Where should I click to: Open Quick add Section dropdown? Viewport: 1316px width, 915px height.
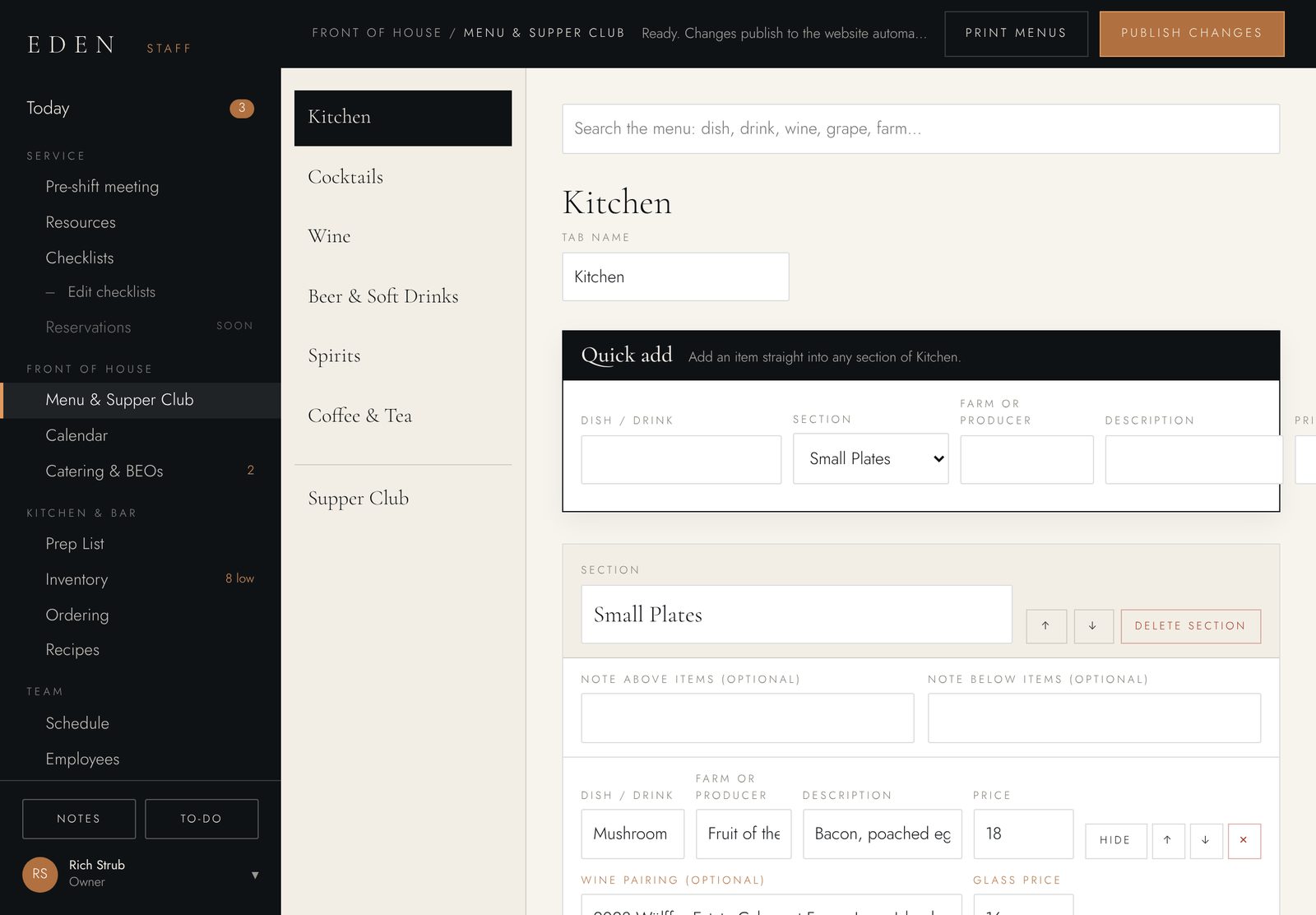coord(870,459)
